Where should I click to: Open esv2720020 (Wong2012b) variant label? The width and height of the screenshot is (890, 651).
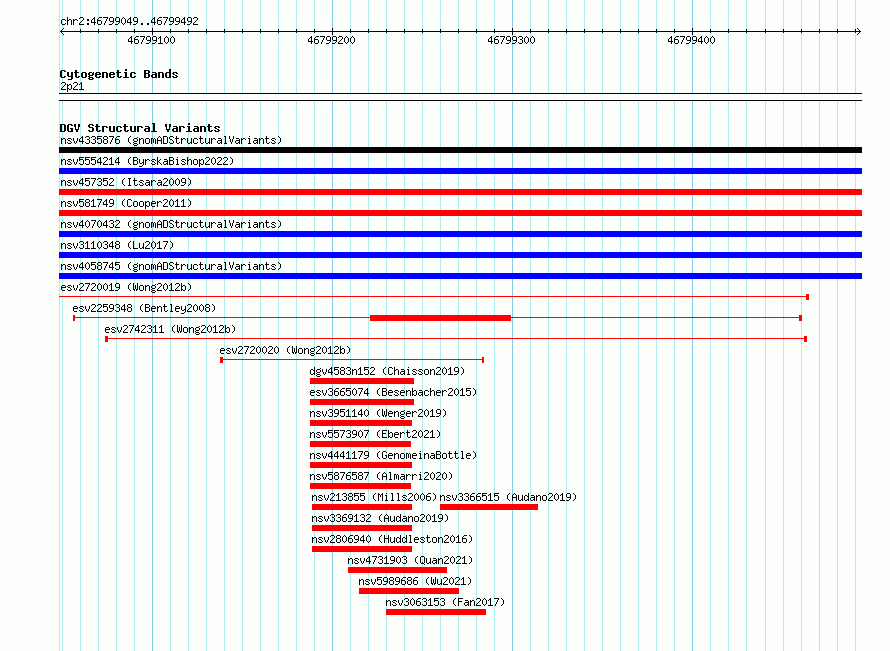click(x=286, y=350)
